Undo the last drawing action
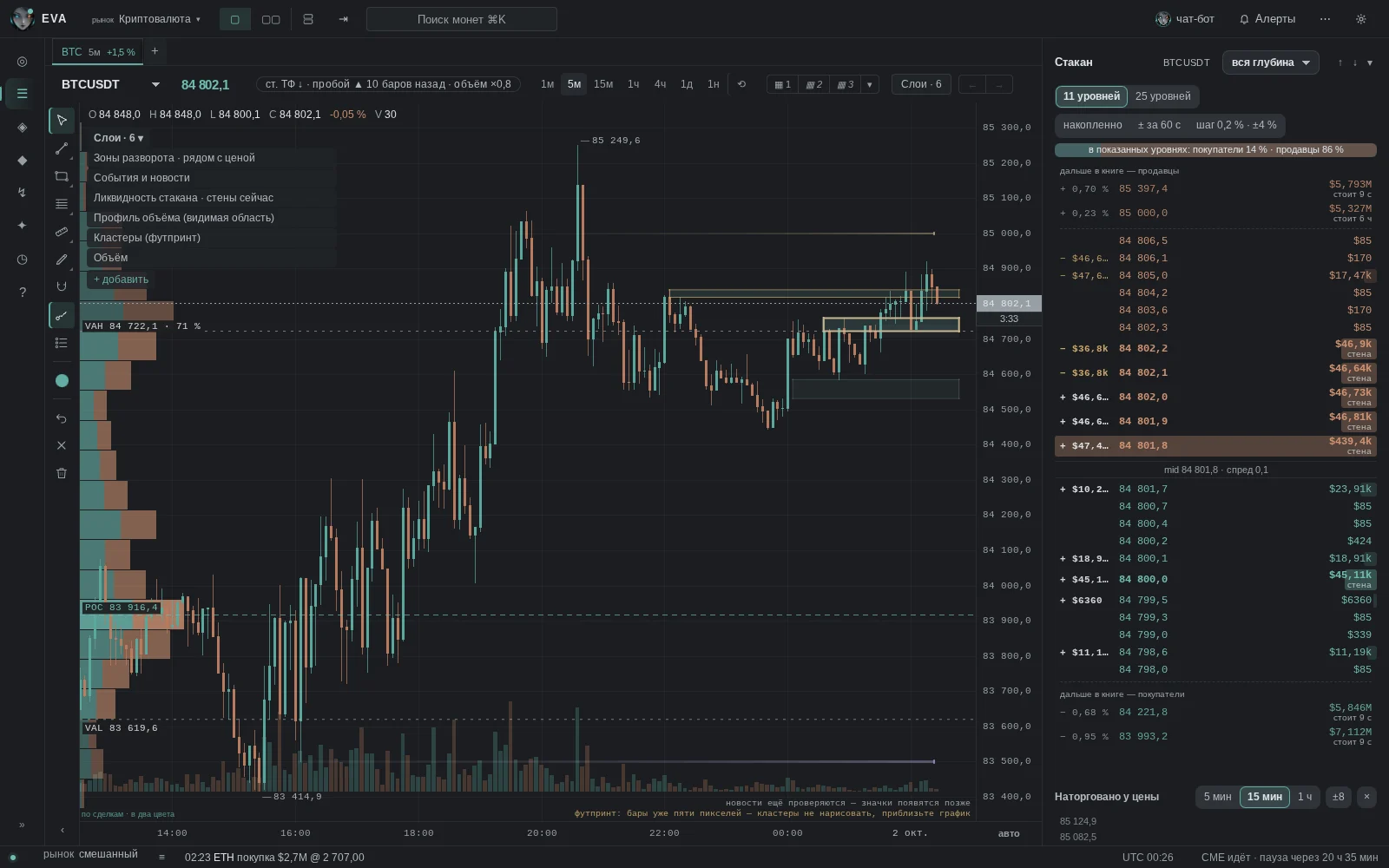This screenshot has height=868, width=1389. [62, 418]
